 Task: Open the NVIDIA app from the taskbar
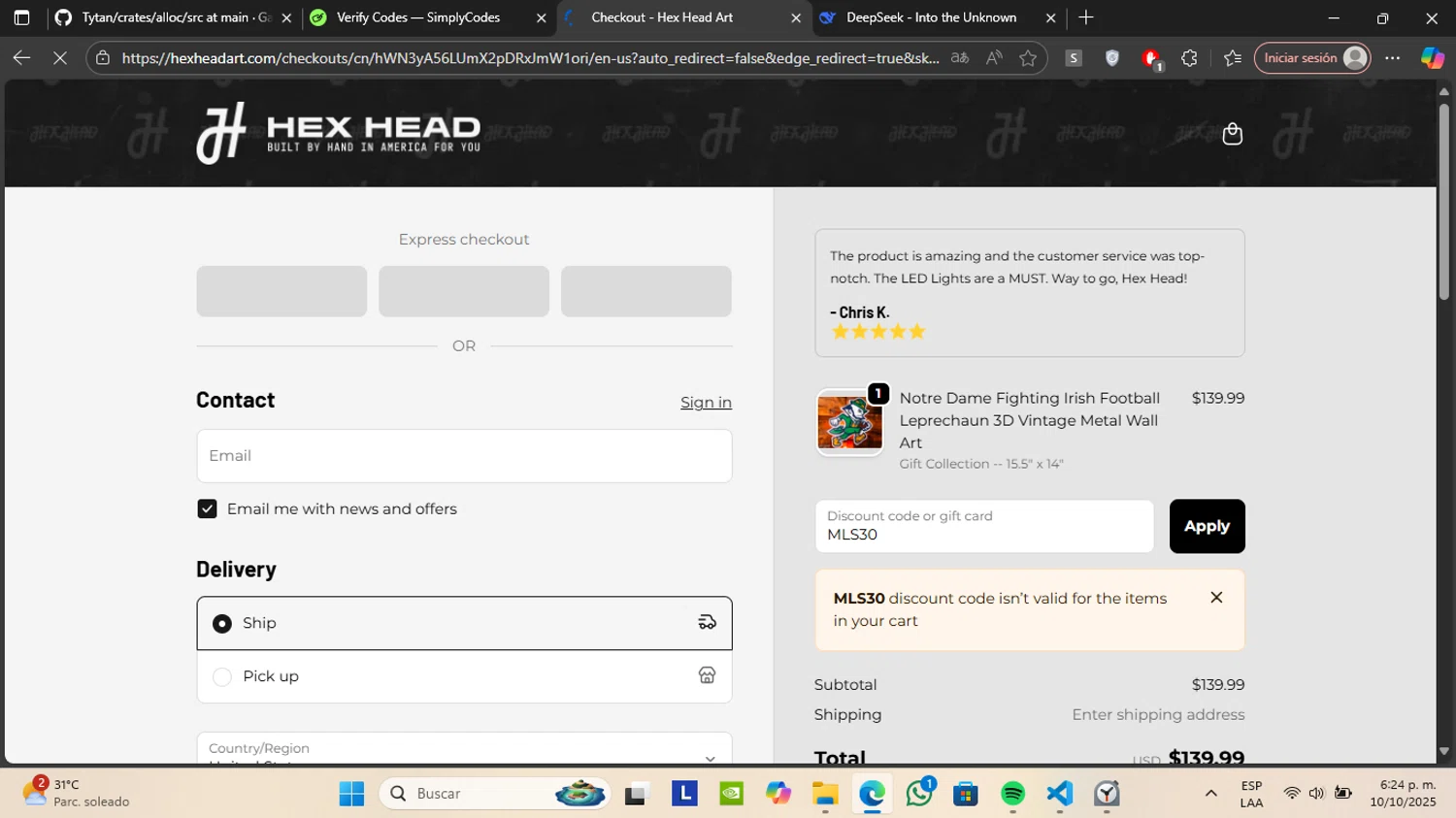coord(731,794)
